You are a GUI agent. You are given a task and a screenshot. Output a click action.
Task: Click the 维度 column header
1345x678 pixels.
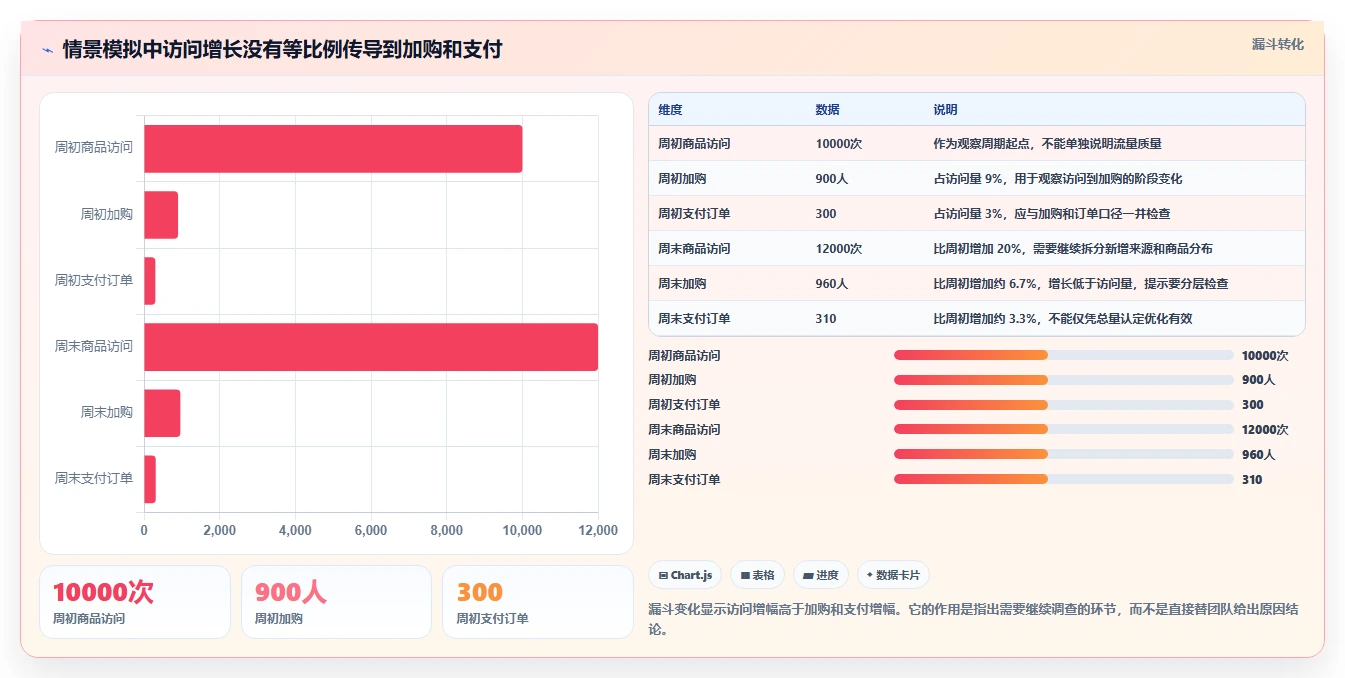[670, 110]
